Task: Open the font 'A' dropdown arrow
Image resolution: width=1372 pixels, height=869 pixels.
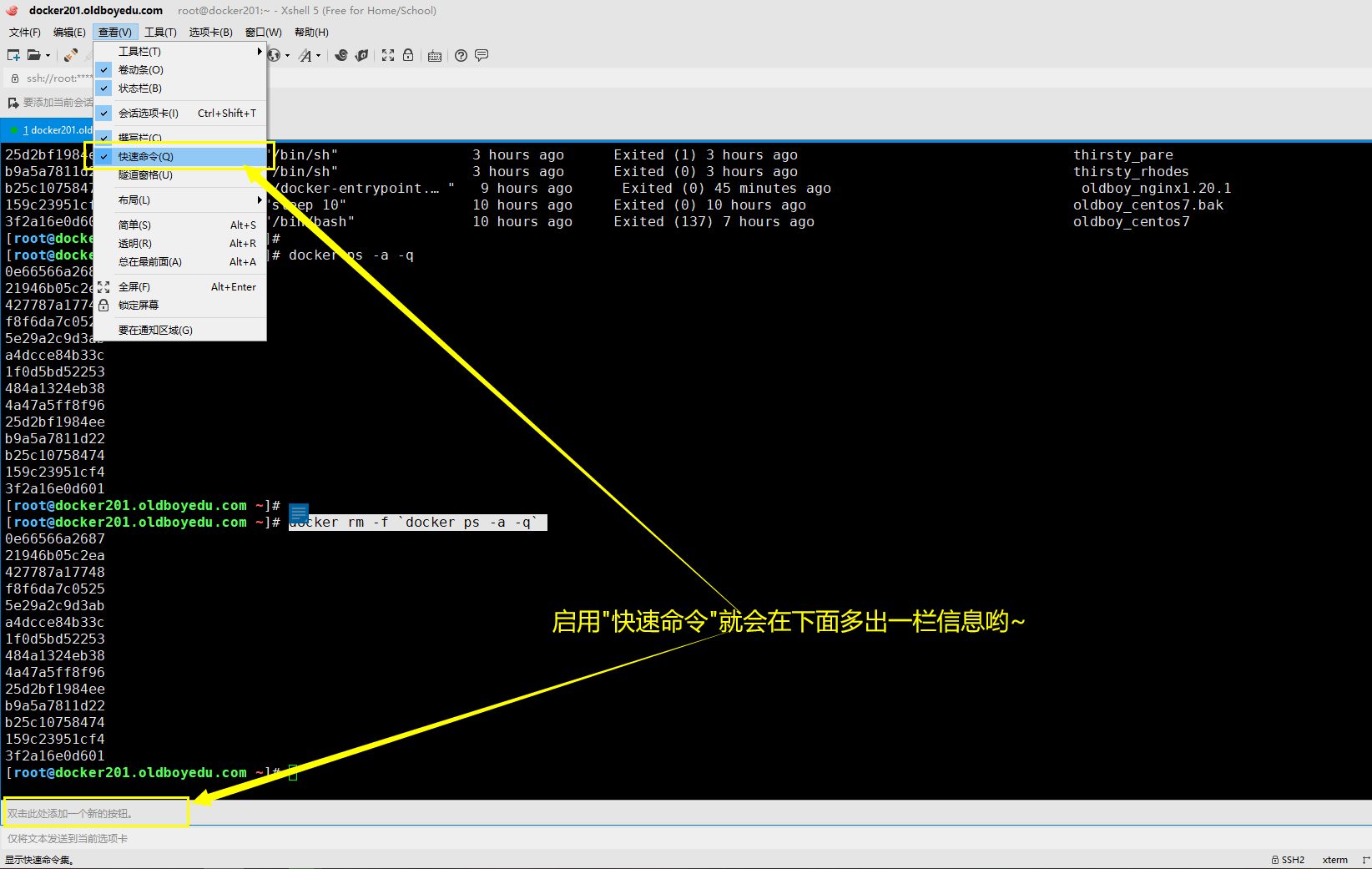Action: click(319, 56)
